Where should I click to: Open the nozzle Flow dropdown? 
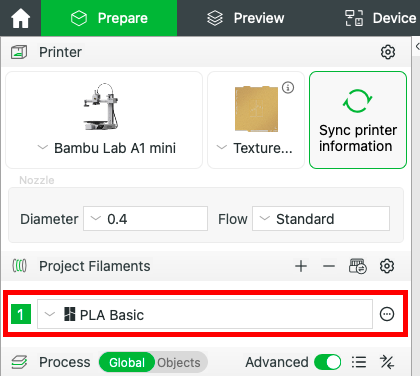pos(321,219)
